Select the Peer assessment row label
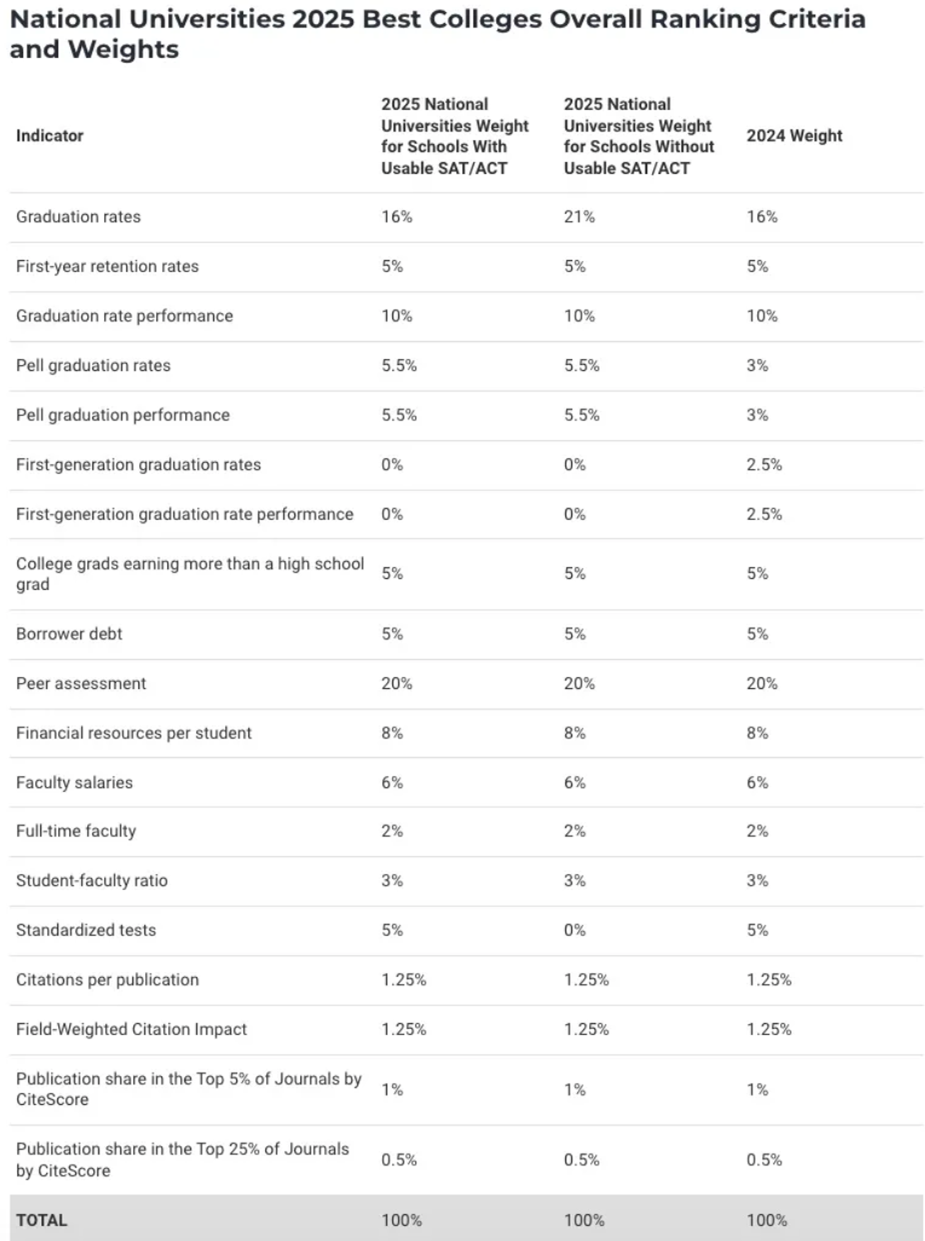 [x=81, y=684]
